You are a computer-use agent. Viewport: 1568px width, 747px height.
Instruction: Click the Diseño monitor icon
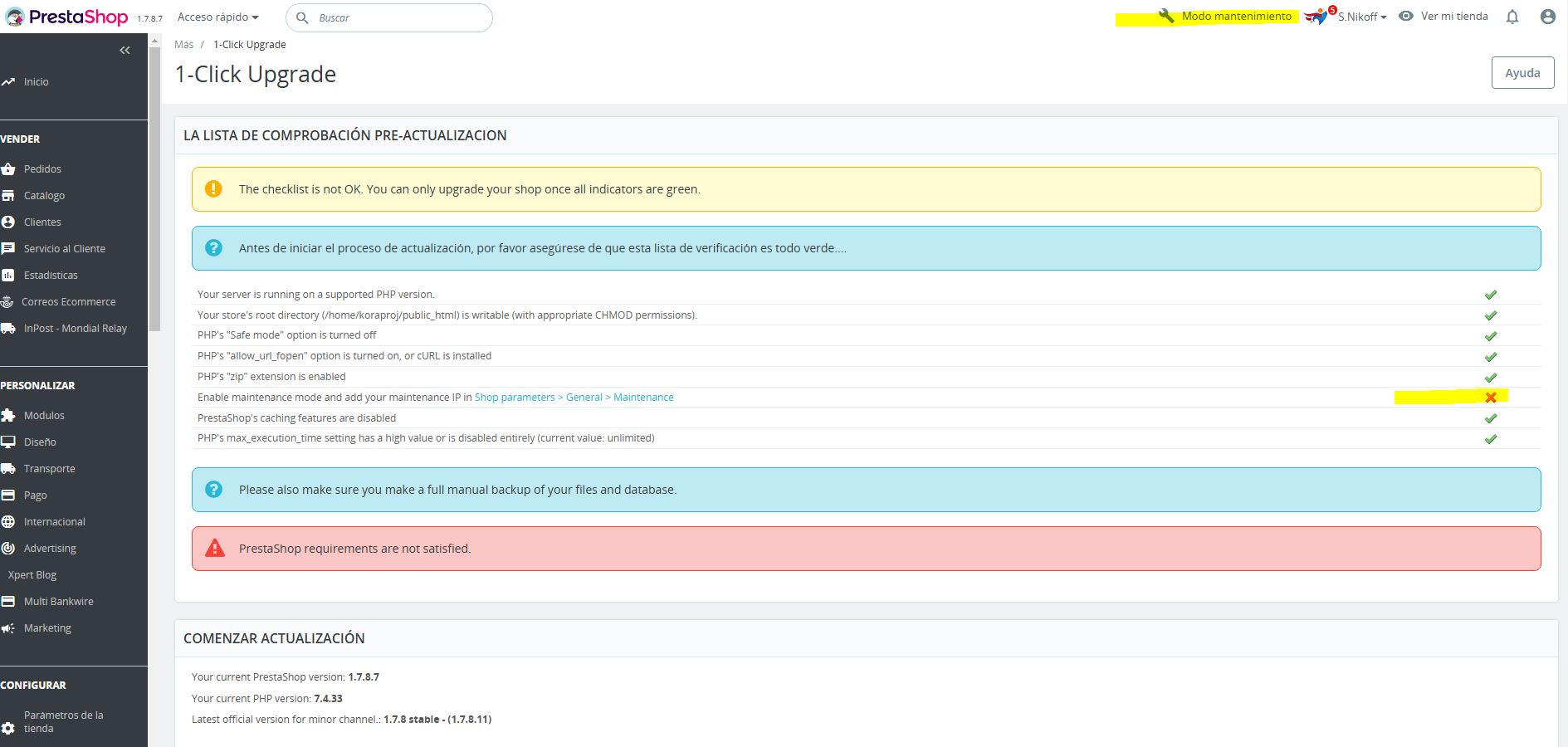(x=8, y=442)
